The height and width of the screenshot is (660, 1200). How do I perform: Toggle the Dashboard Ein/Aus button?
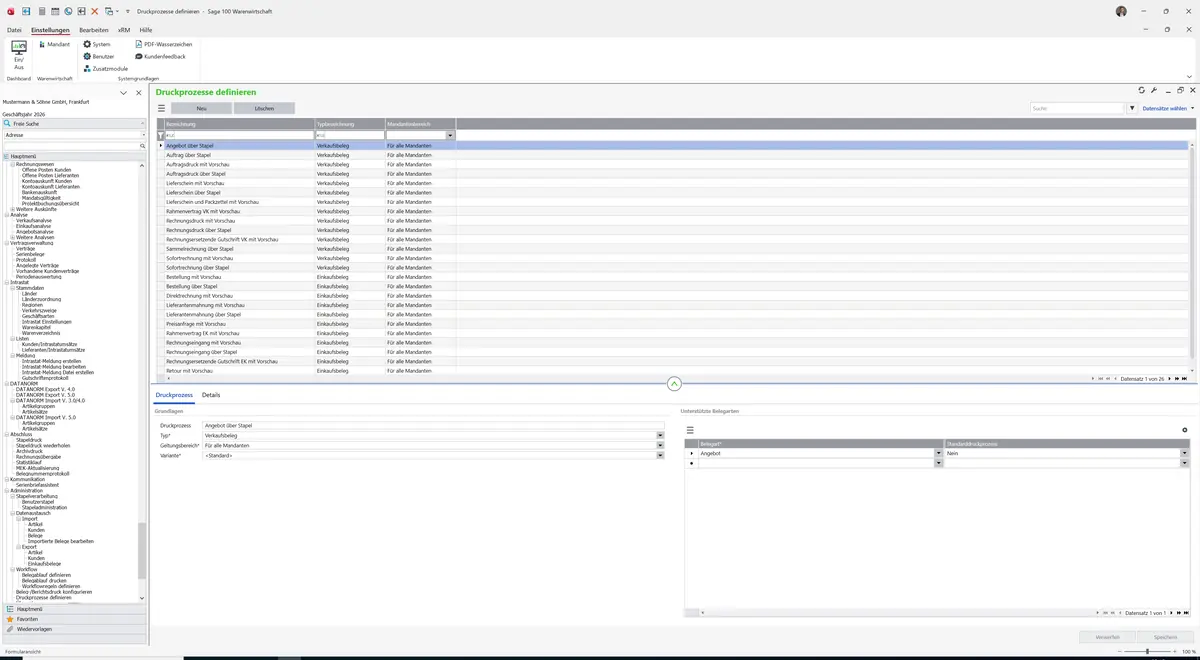[x=19, y=56]
